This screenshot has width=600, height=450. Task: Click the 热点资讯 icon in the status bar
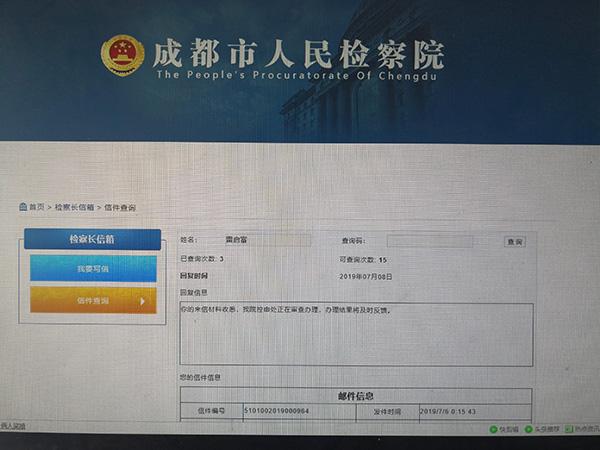pyautogui.click(x=569, y=429)
